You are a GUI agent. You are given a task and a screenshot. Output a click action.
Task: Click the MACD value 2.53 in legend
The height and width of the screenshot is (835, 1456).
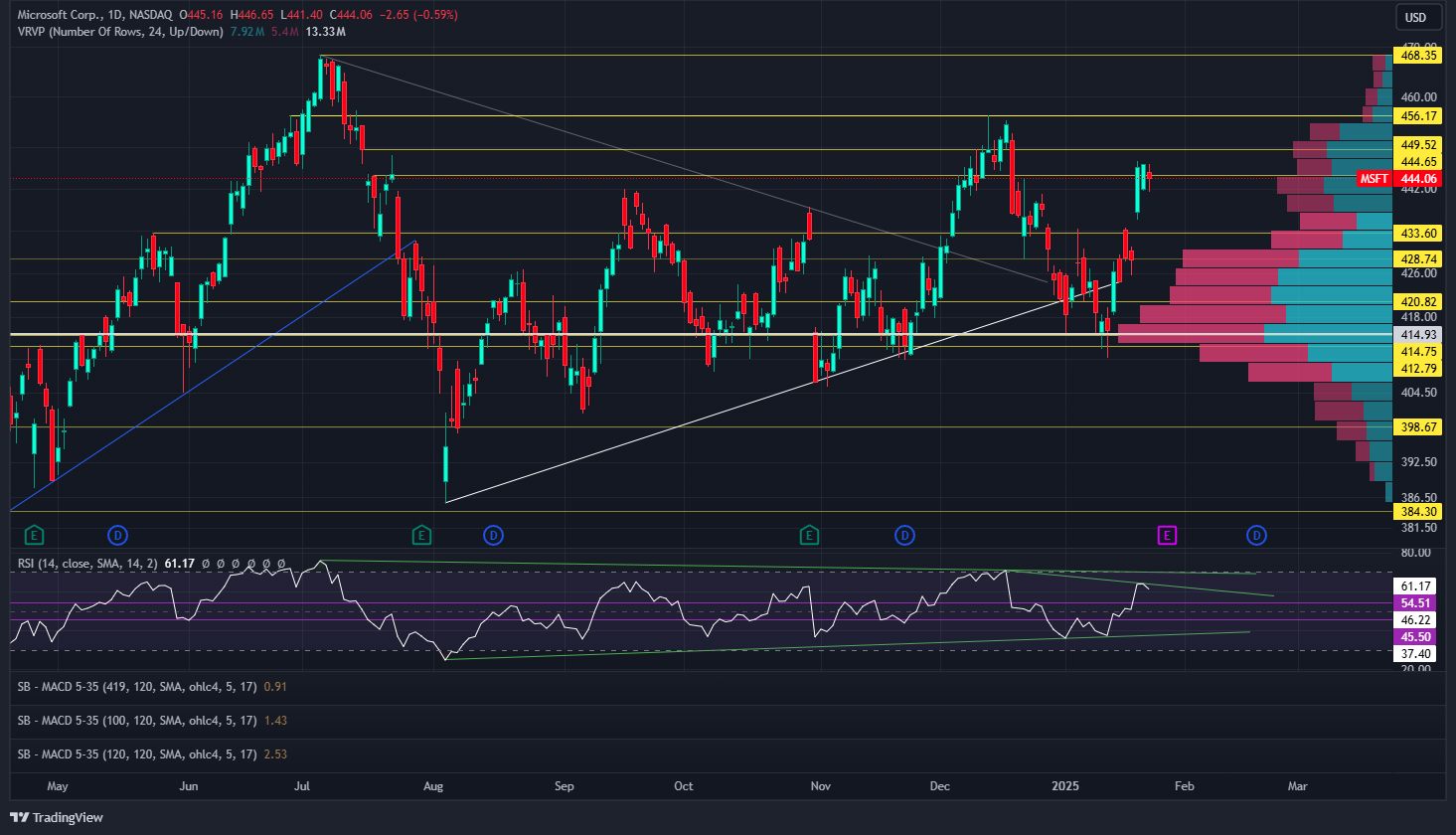pos(275,754)
